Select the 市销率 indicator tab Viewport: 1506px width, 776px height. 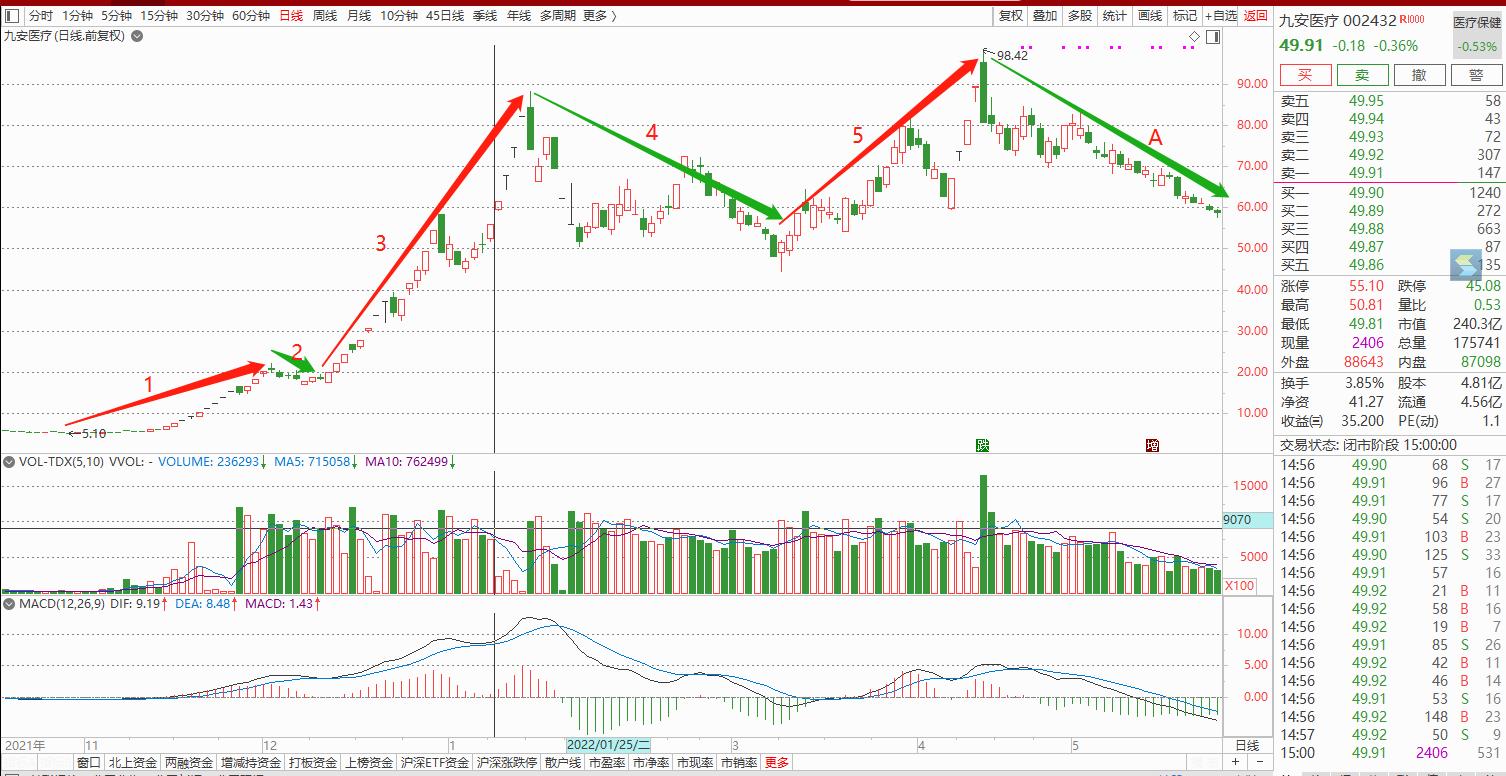click(x=740, y=762)
